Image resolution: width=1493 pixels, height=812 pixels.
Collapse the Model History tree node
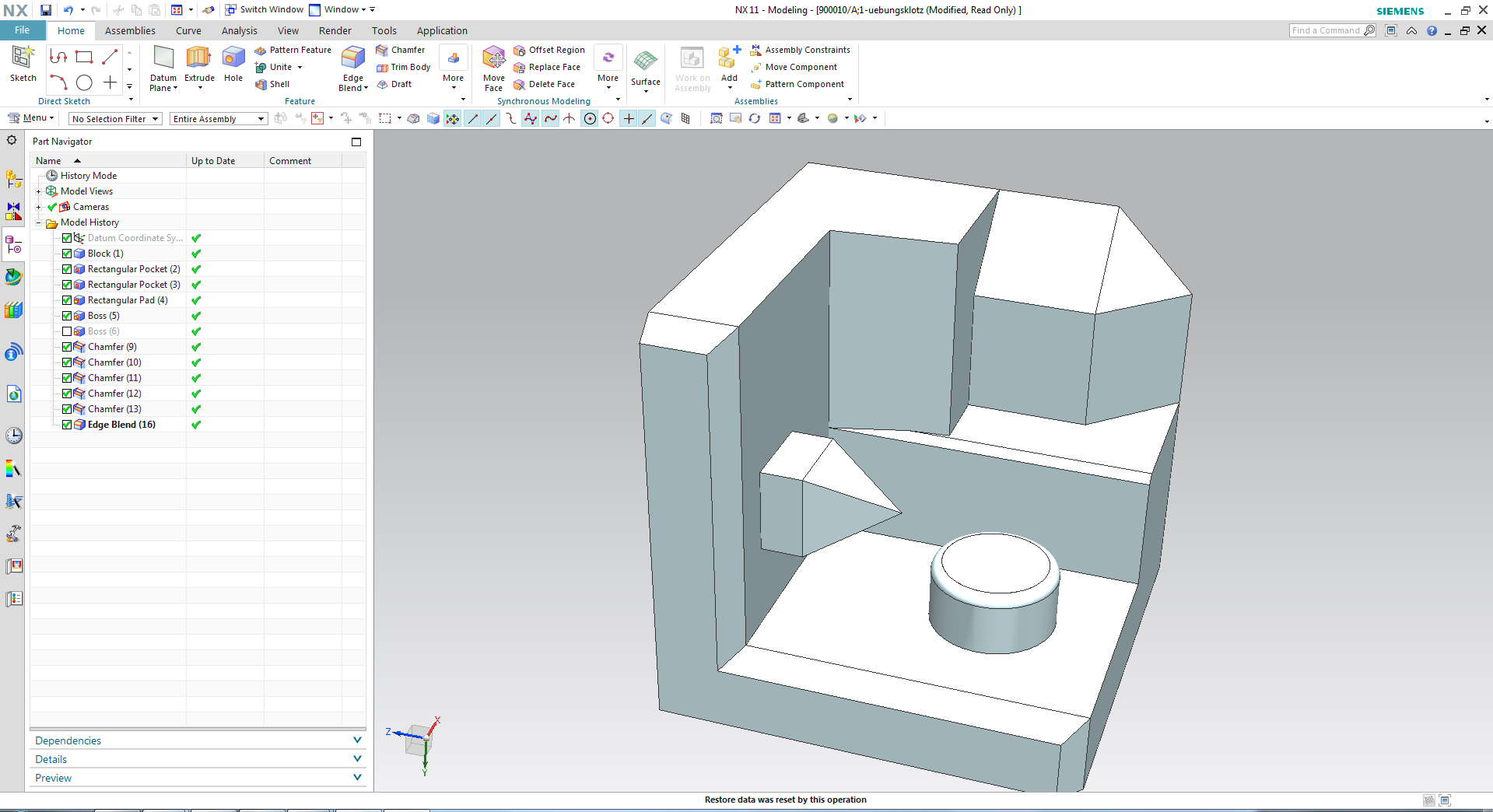pyautogui.click(x=38, y=222)
